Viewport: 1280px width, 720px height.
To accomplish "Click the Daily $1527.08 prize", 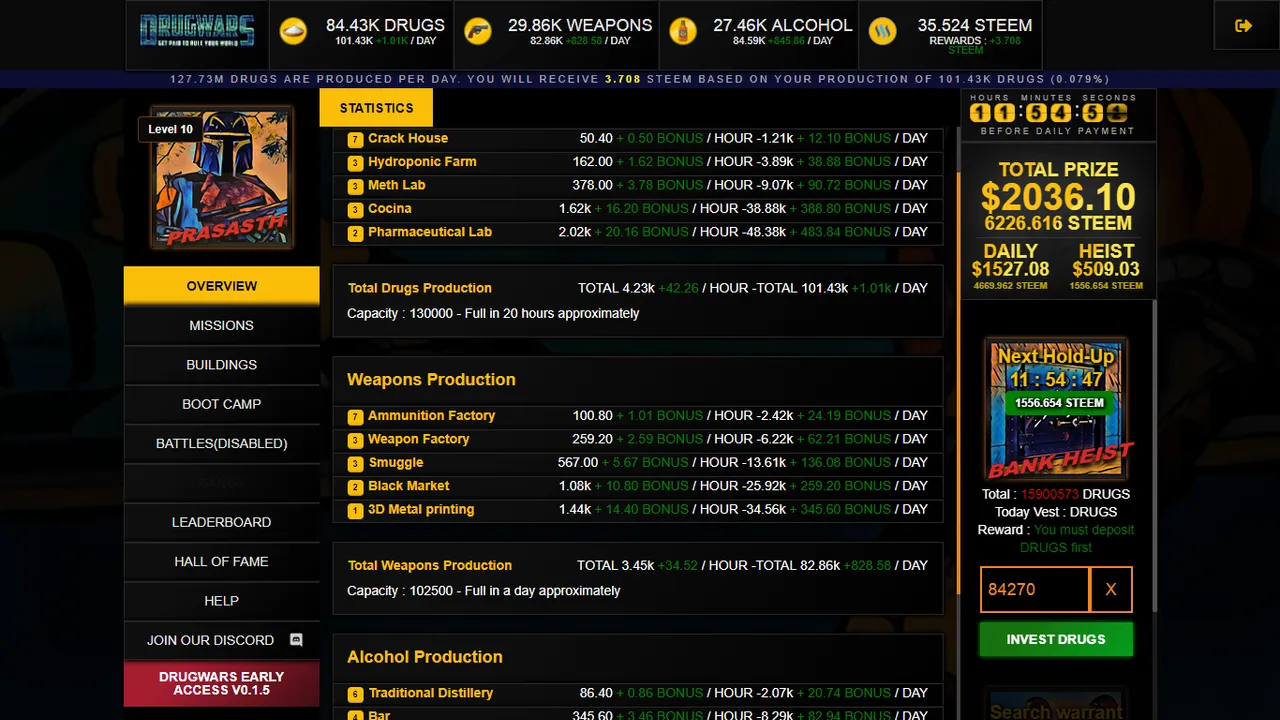I will pos(1010,269).
